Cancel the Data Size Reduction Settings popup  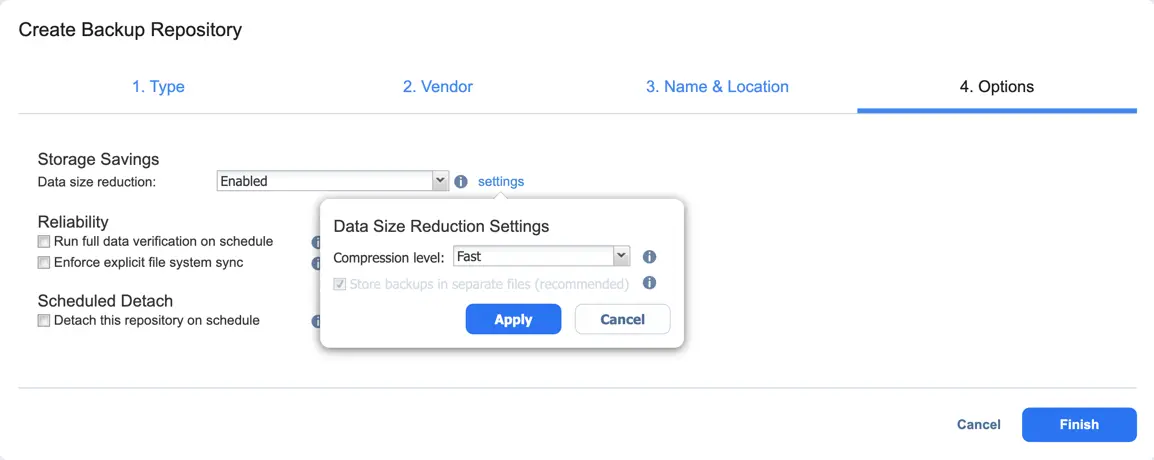[623, 319]
